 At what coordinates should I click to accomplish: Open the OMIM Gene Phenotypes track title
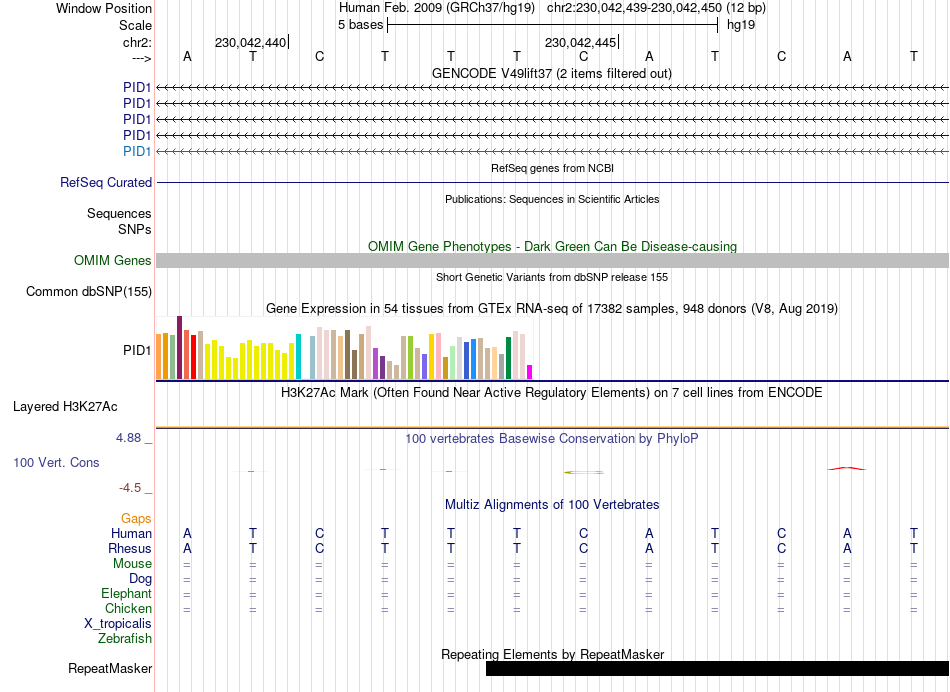coord(552,247)
